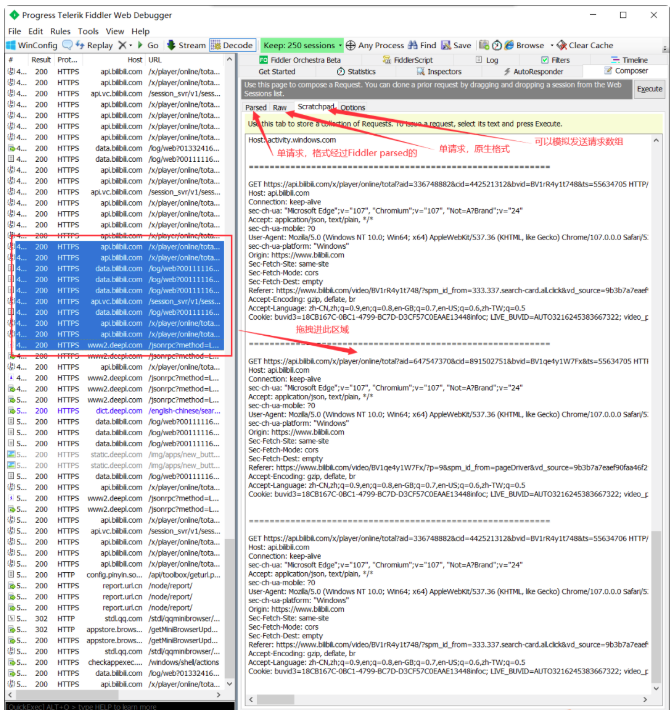
Task: Replay the selected sessions
Action: (94, 45)
